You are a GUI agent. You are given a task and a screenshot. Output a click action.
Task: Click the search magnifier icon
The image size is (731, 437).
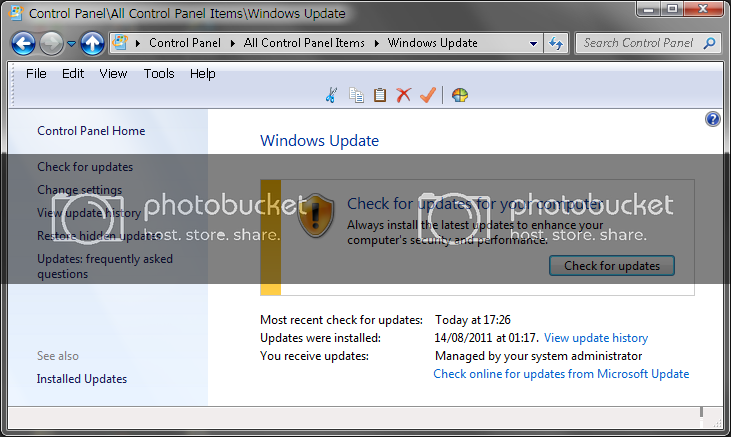pyautogui.click(x=710, y=43)
